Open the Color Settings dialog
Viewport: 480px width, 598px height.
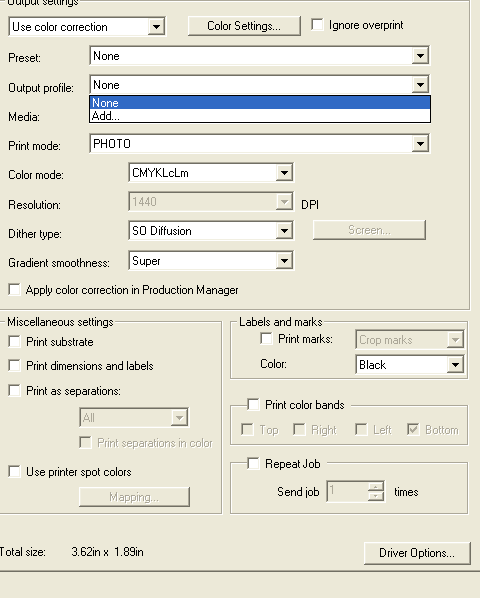pyautogui.click(x=244, y=26)
